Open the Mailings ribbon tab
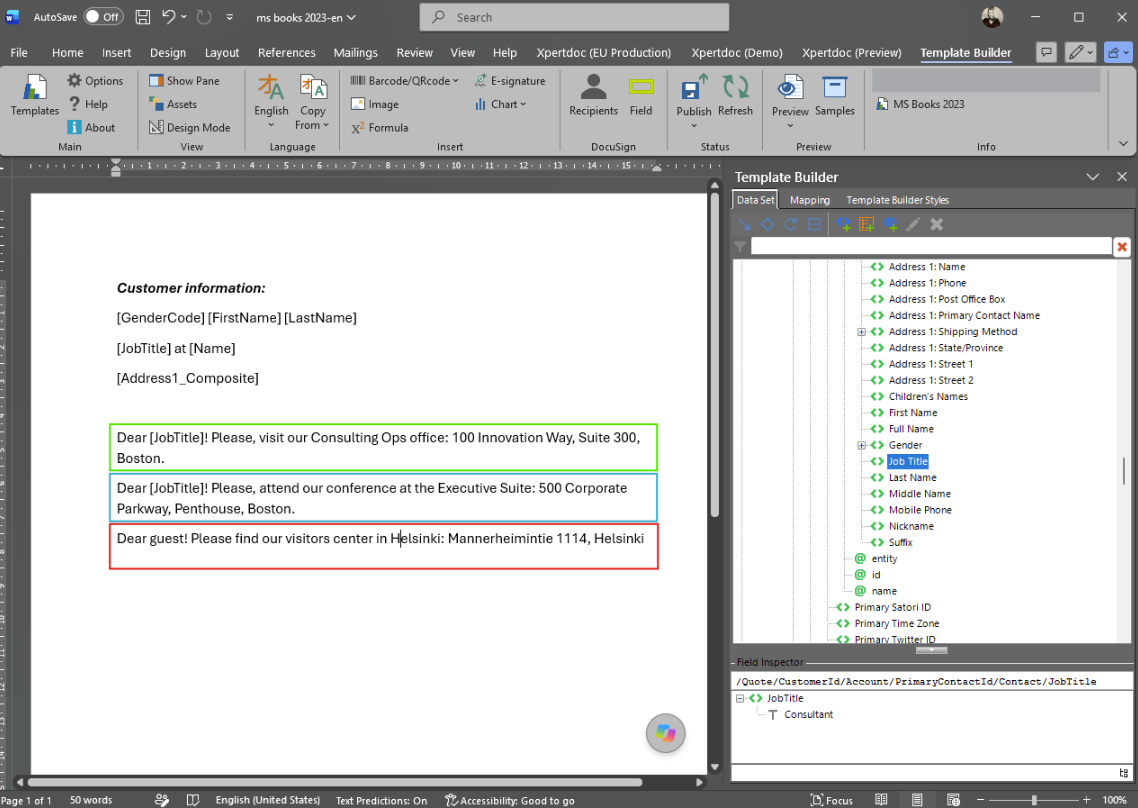 point(356,52)
